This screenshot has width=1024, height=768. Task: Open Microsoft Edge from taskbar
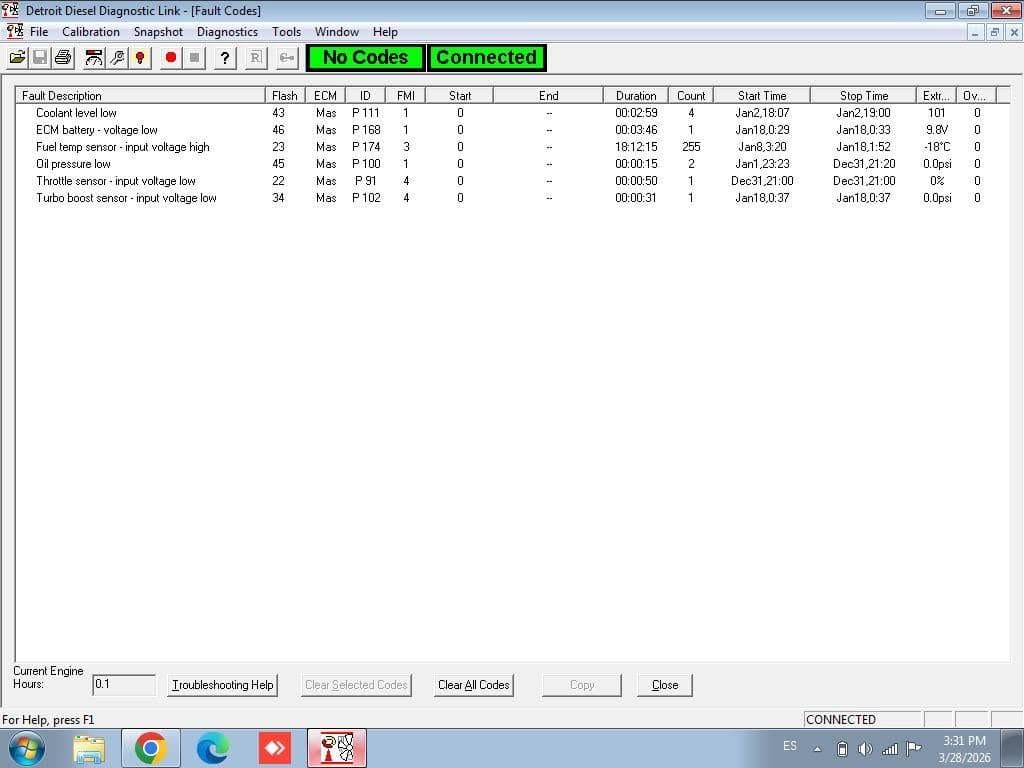[x=213, y=748]
